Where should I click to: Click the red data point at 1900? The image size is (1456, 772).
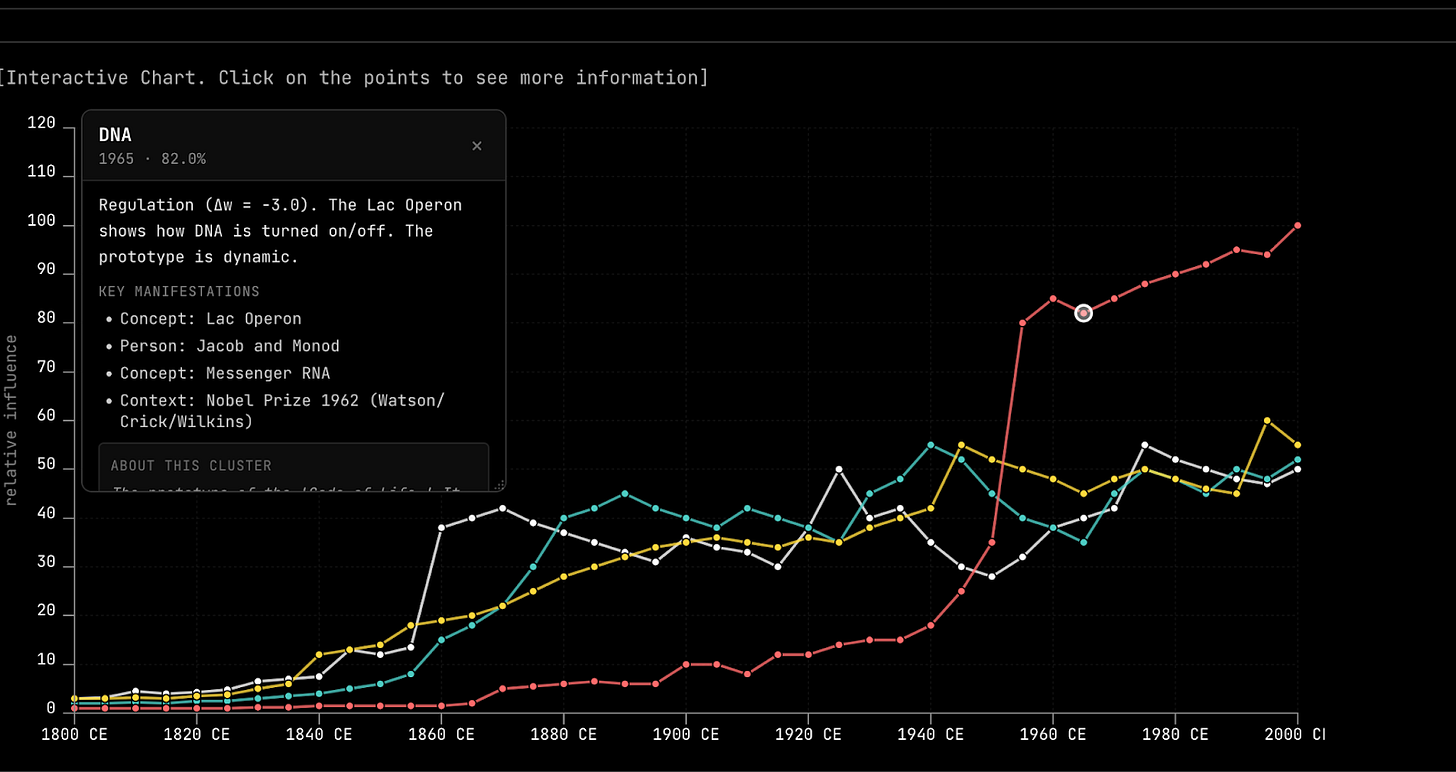[x=686, y=664]
